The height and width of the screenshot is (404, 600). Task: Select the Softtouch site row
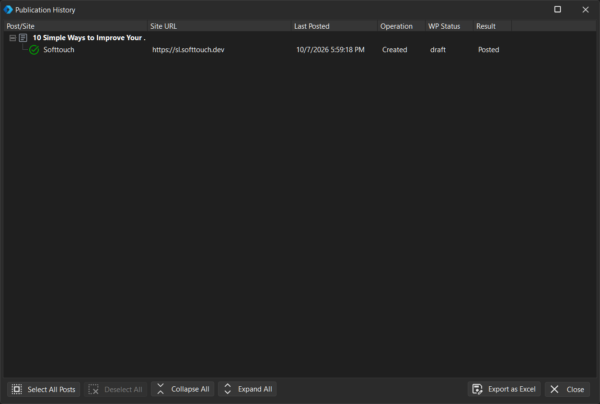(x=300, y=50)
